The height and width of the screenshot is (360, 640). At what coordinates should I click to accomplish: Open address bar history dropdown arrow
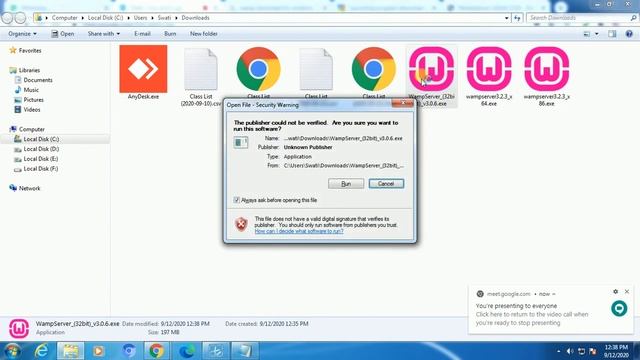click(507, 18)
